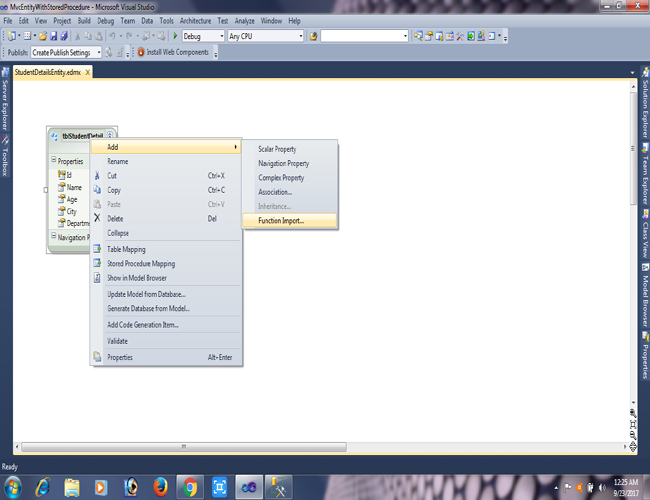Select the Age property in entity

68,199
